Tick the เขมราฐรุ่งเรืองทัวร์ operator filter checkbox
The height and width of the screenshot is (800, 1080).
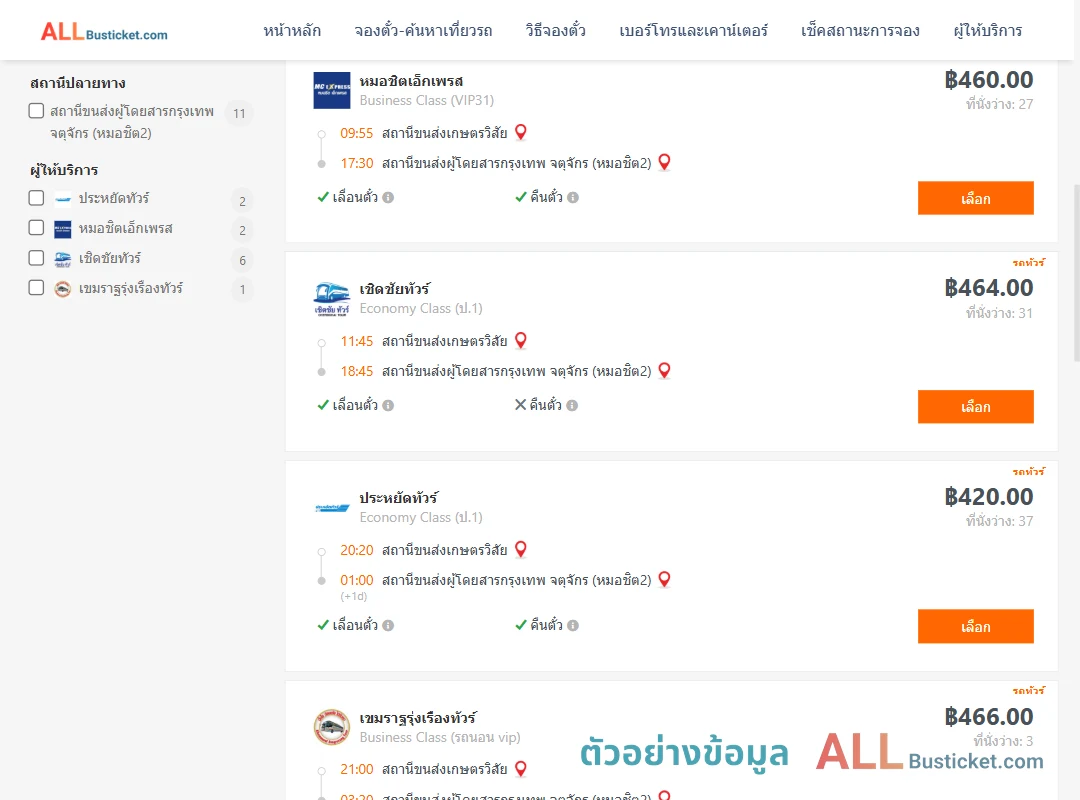pyautogui.click(x=37, y=287)
